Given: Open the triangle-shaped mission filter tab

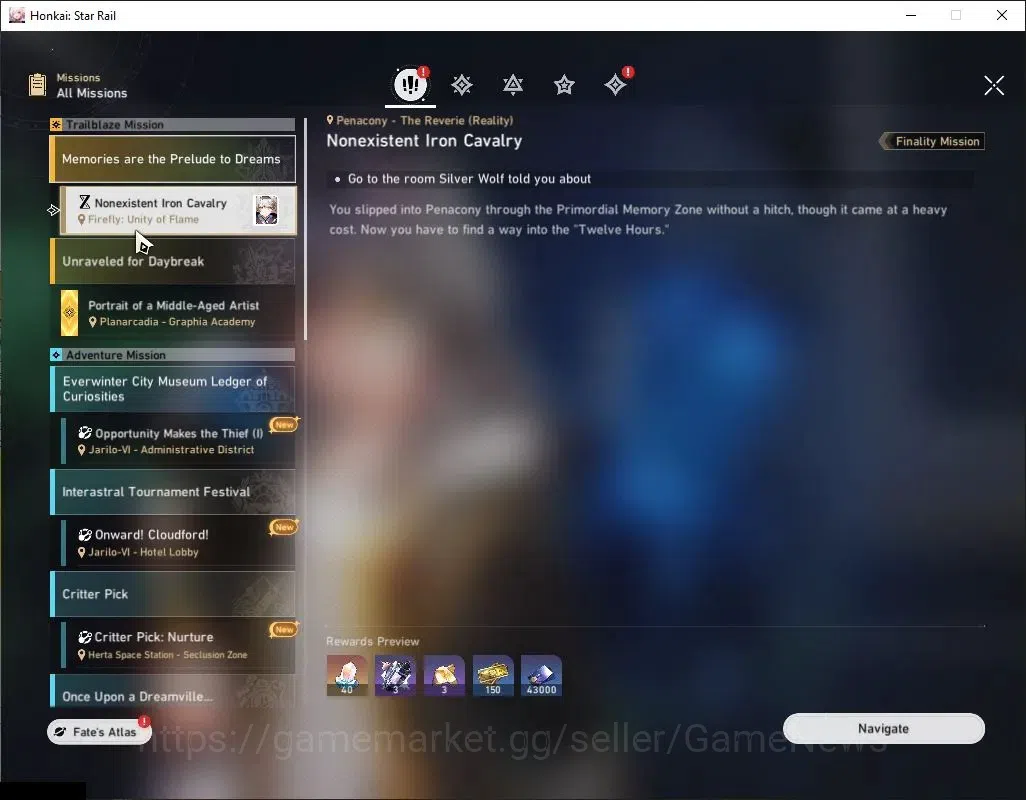Looking at the screenshot, I should [513, 84].
